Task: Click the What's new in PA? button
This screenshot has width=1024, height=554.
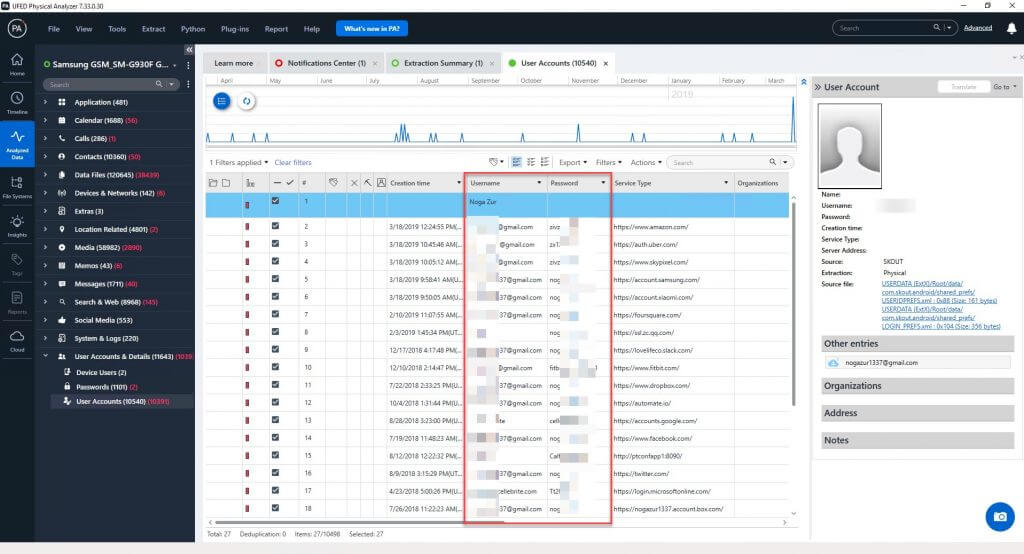Action: point(372,29)
